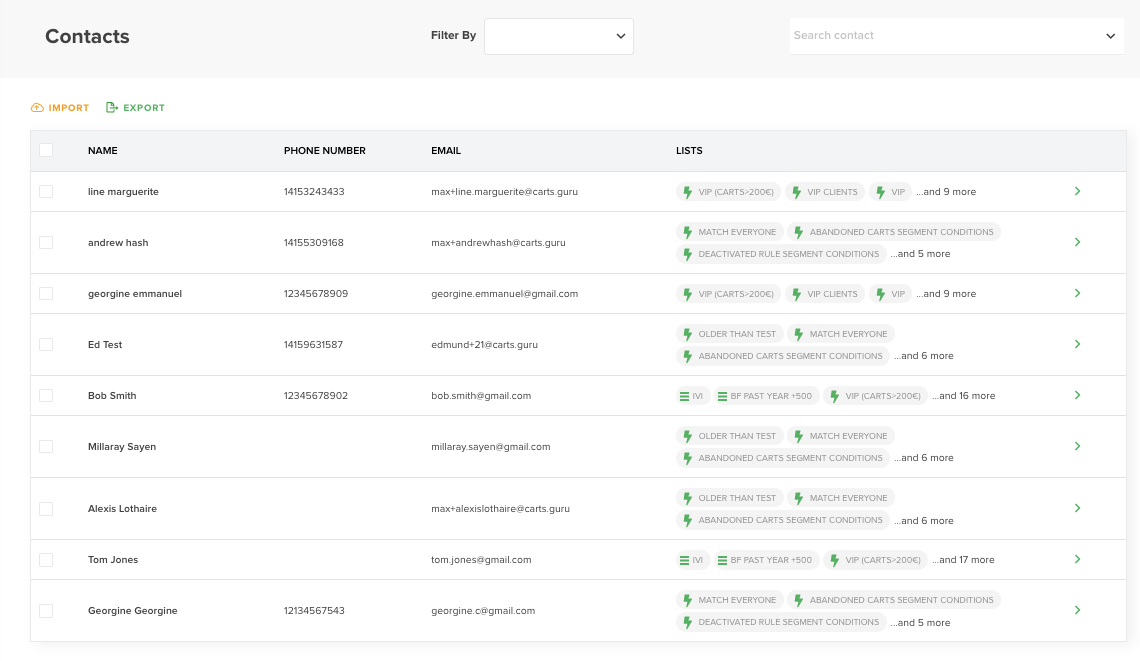Click email tom.jones@gmail.com
The height and width of the screenshot is (661, 1140).
481,560
